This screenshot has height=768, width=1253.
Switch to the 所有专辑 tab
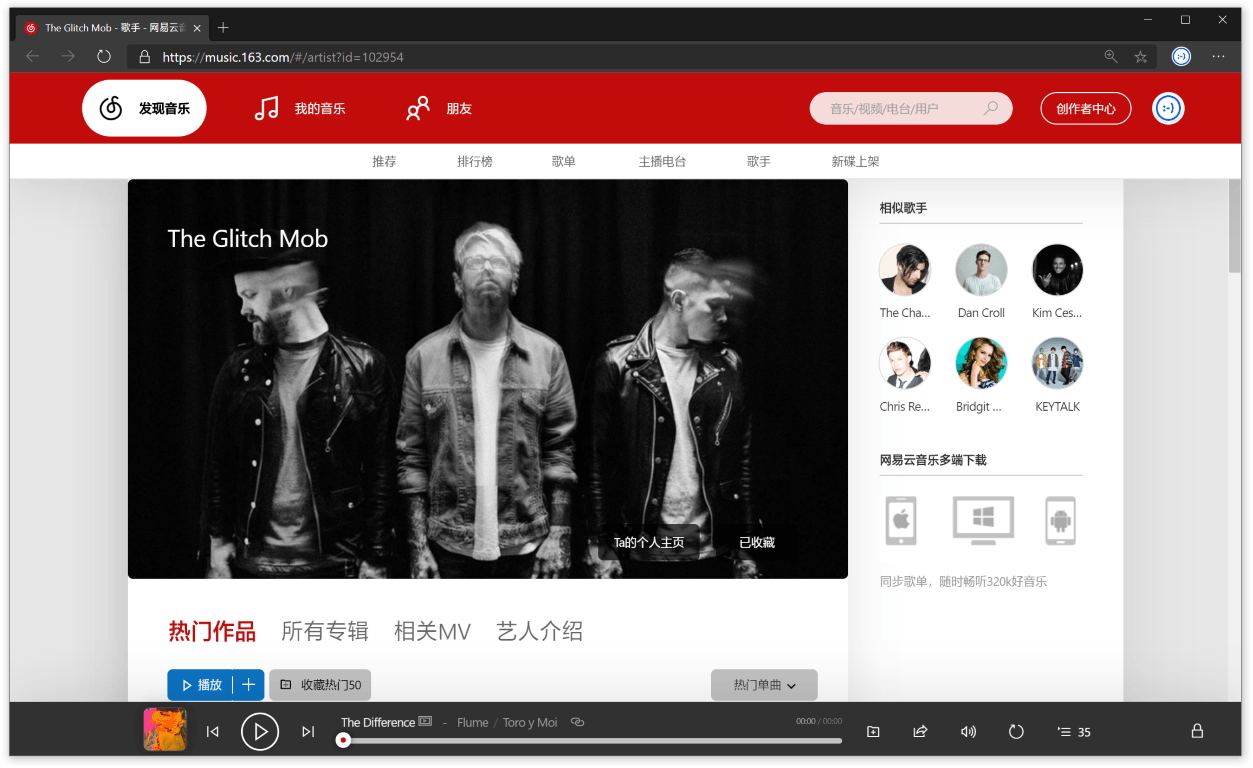click(x=325, y=631)
